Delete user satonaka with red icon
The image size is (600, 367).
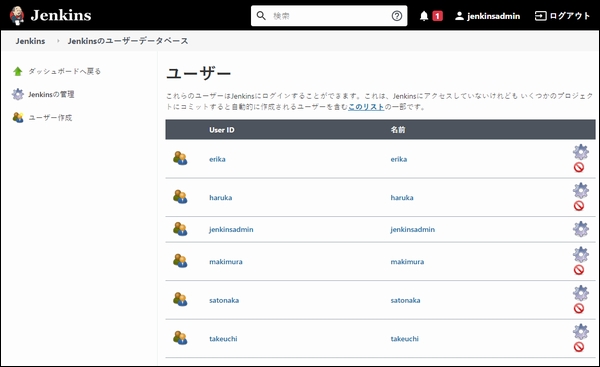pyautogui.click(x=579, y=308)
